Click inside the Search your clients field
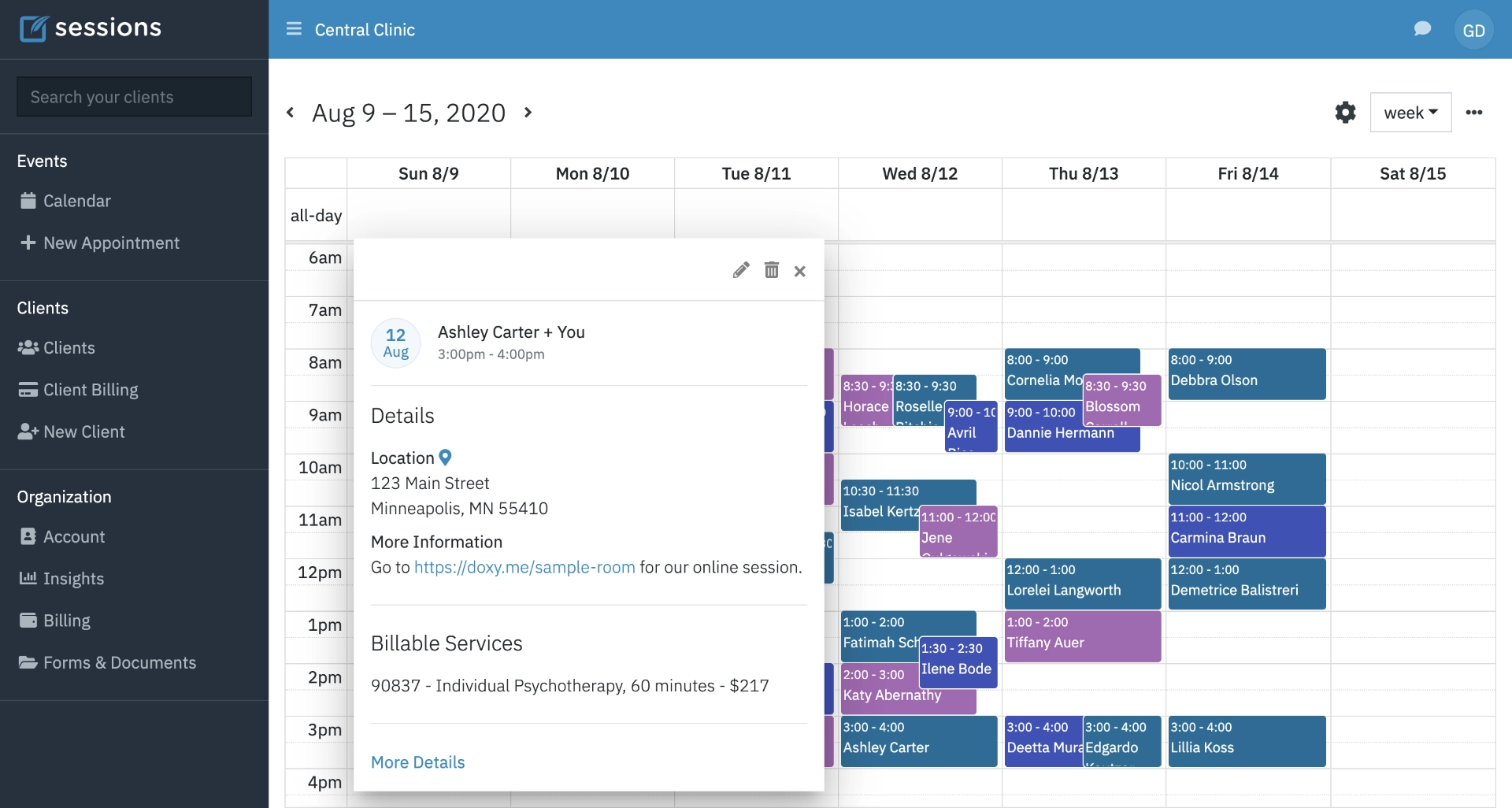 click(134, 96)
